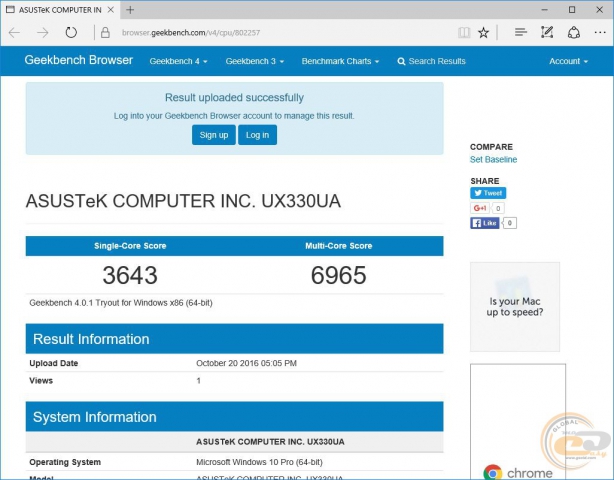
Task: Click the Log in button
Action: coord(257,135)
